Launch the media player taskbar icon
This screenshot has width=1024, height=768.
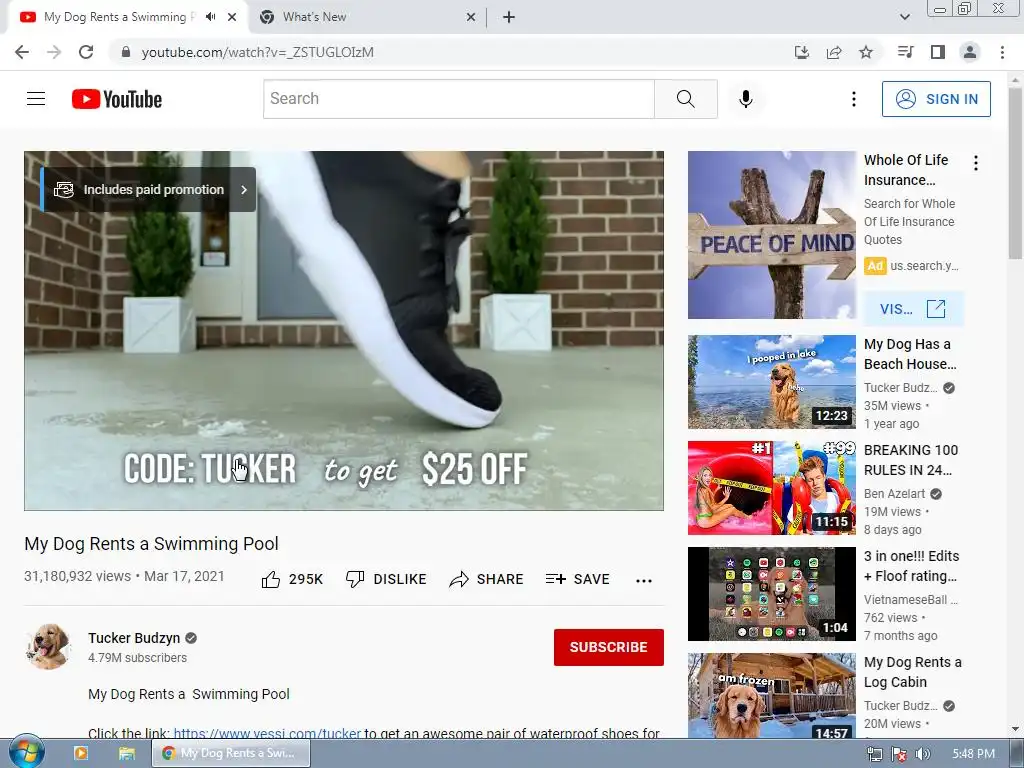81,753
